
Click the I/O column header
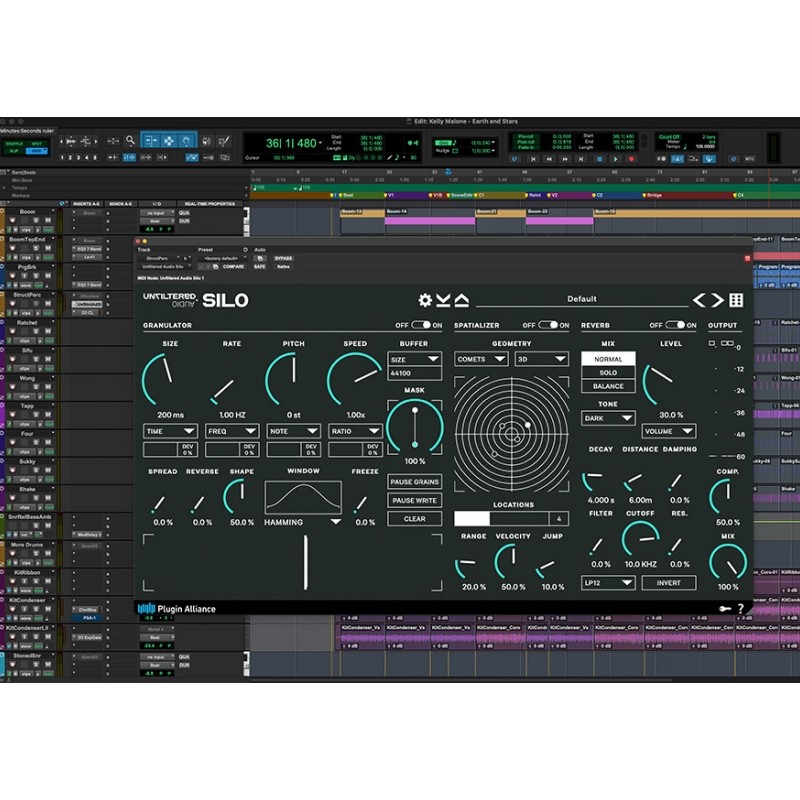pyautogui.click(x=157, y=204)
